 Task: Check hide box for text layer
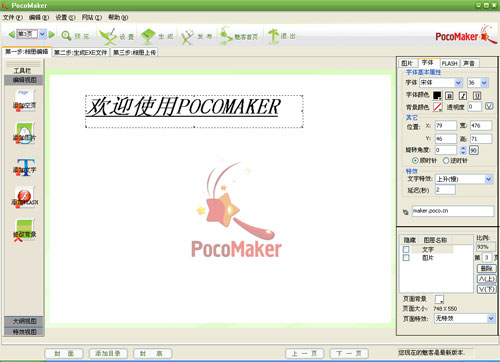click(406, 249)
